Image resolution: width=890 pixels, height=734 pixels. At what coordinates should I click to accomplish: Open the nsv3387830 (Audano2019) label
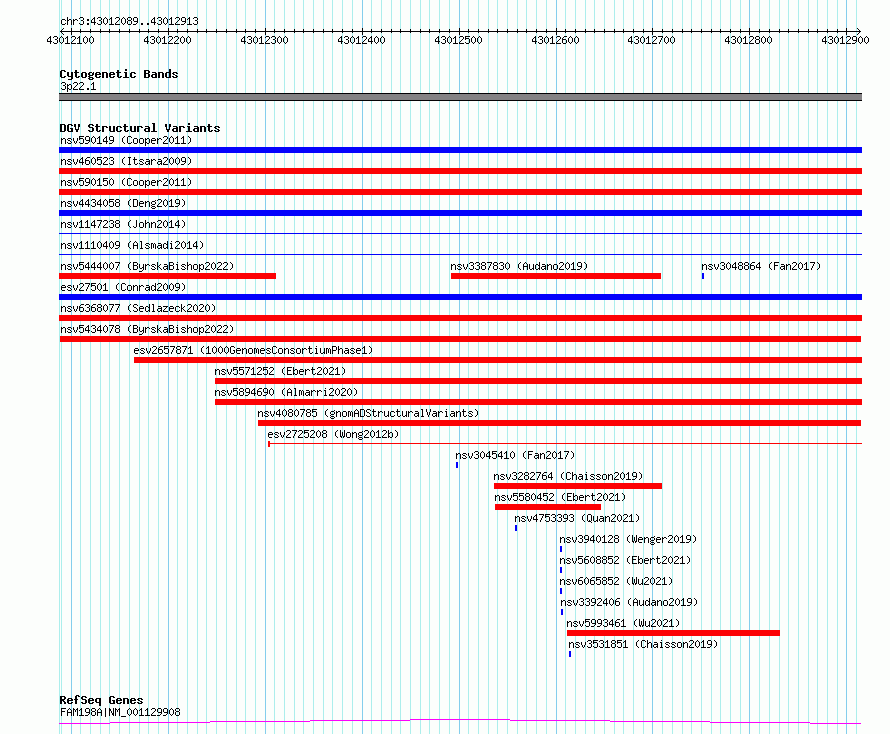(519, 266)
